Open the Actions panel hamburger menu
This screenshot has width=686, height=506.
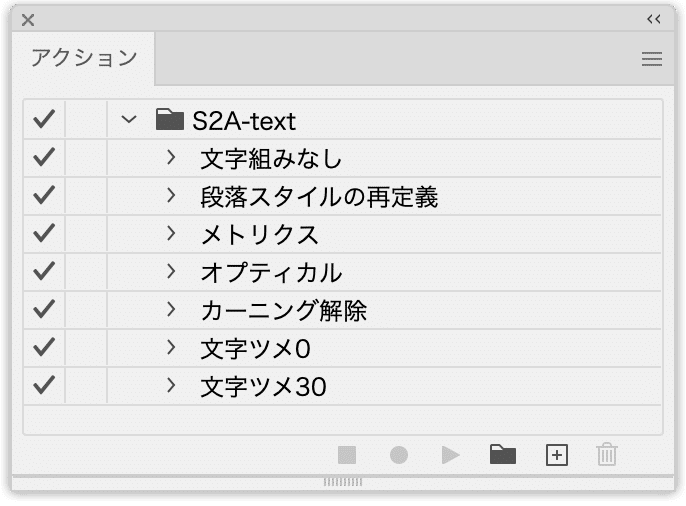pyautogui.click(x=651, y=59)
